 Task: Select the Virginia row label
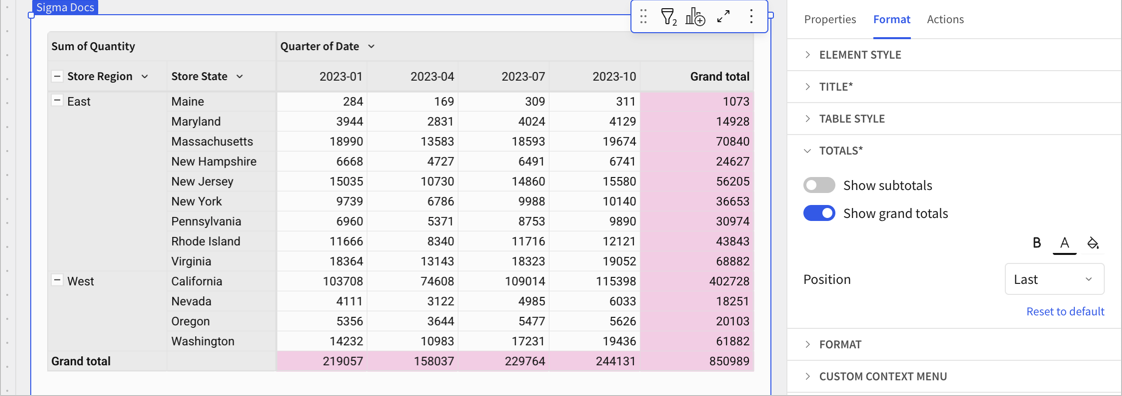coord(192,261)
